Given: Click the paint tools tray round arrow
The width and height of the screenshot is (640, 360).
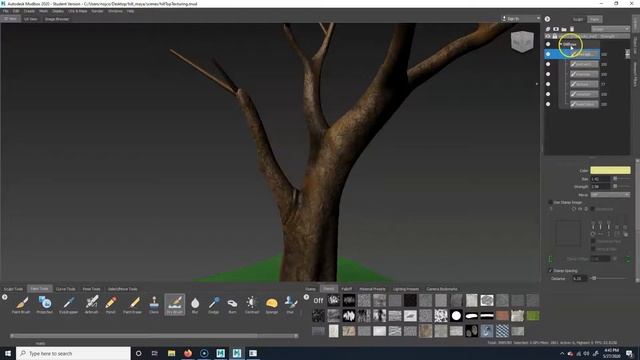Looking at the screenshot, I should tap(4, 297).
